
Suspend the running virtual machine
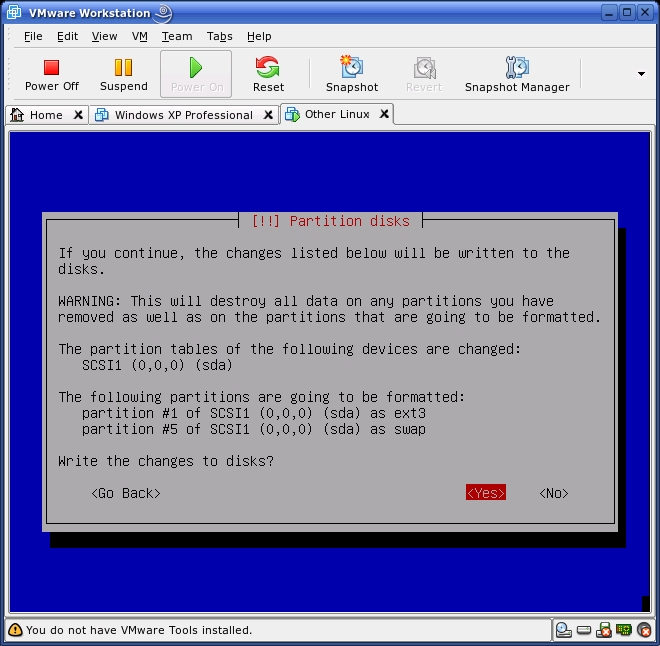pos(123,75)
